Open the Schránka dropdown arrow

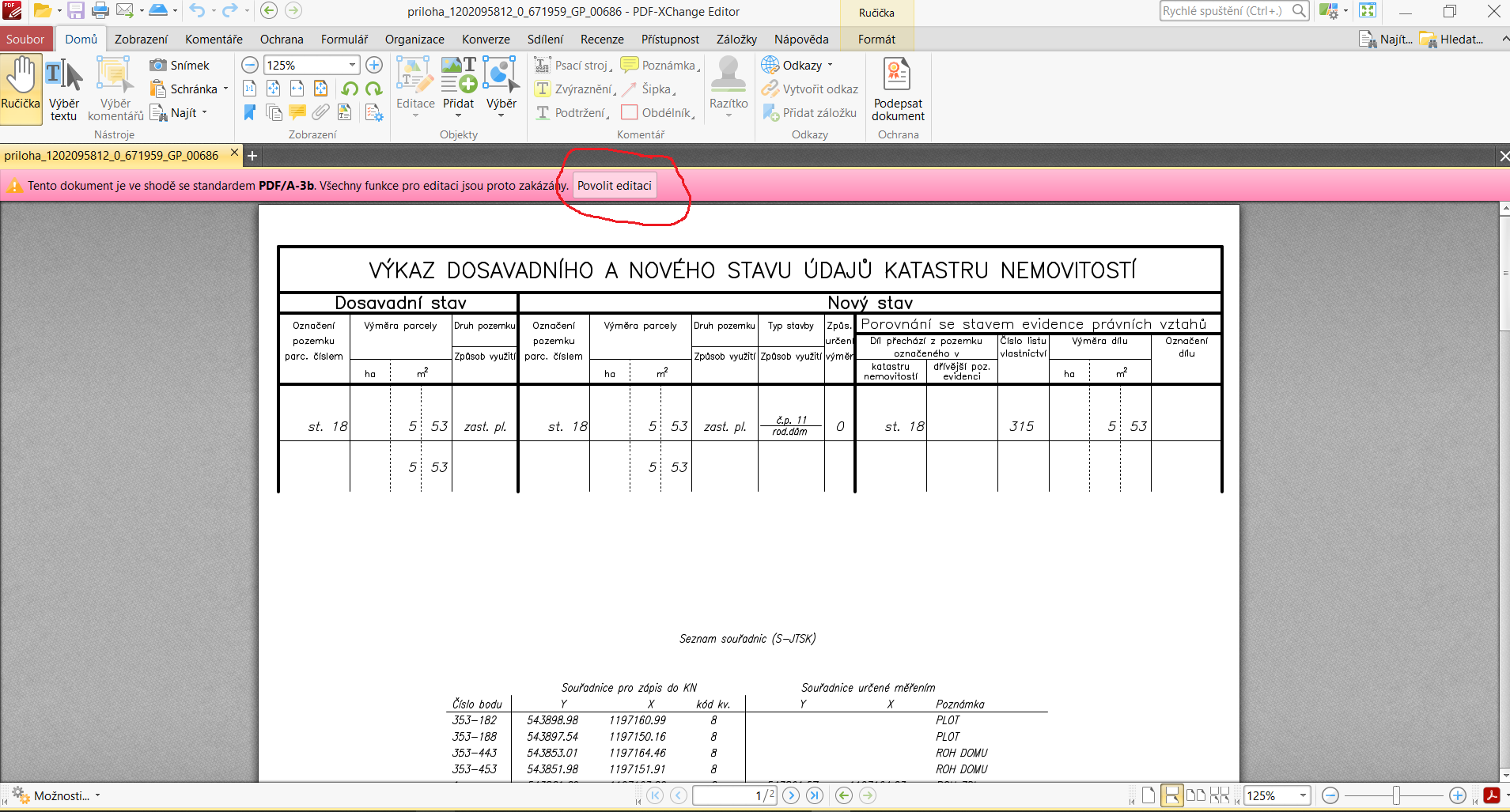[225, 89]
